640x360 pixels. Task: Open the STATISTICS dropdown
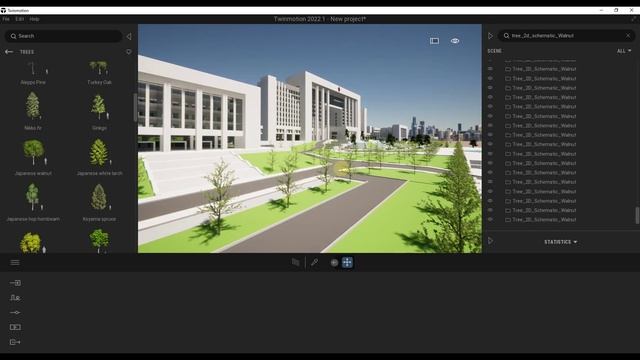coord(560,242)
